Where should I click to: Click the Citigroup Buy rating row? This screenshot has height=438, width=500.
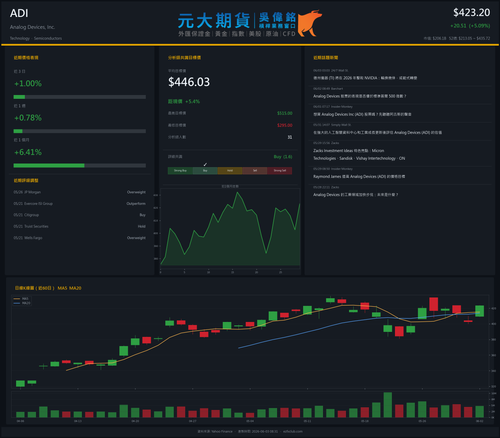(80, 215)
